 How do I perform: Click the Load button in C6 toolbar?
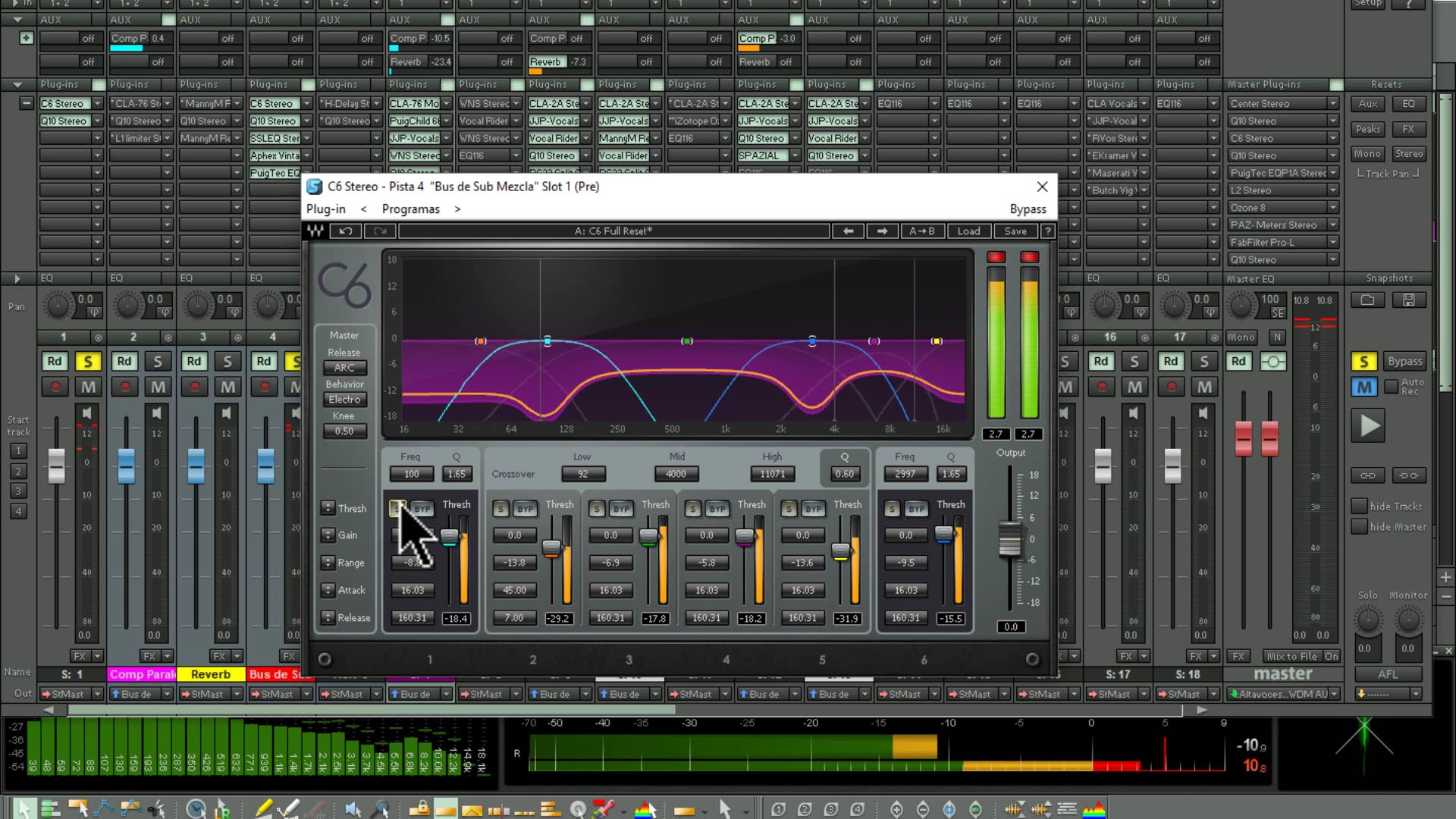[968, 231]
